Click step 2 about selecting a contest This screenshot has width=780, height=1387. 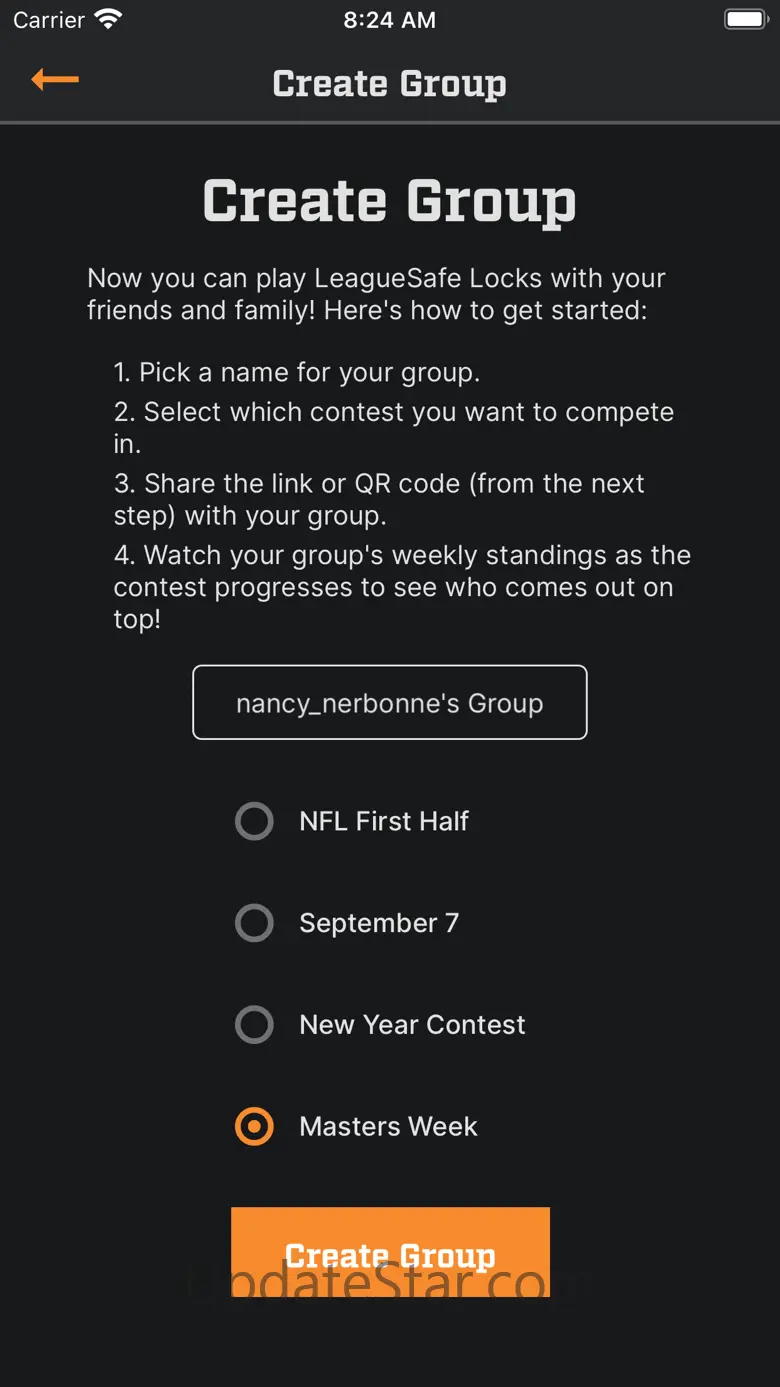coord(394,427)
